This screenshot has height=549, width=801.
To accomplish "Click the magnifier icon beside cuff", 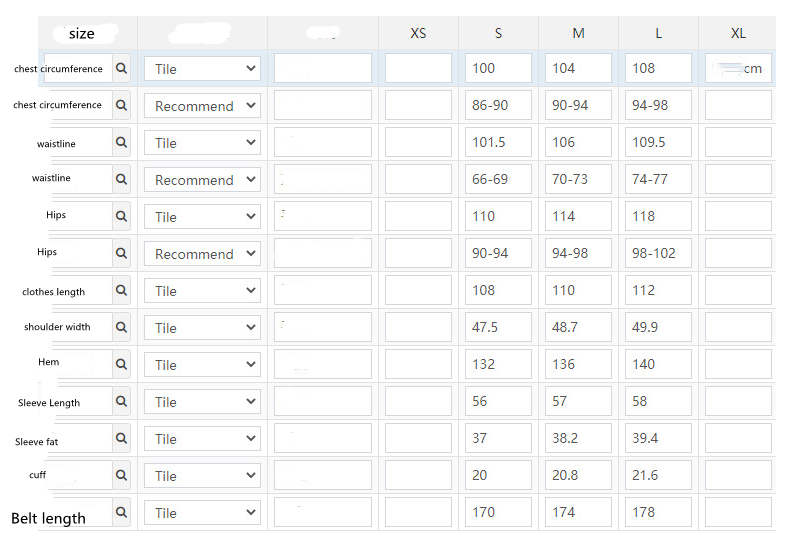I will pyautogui.click(x=122, y=476).
